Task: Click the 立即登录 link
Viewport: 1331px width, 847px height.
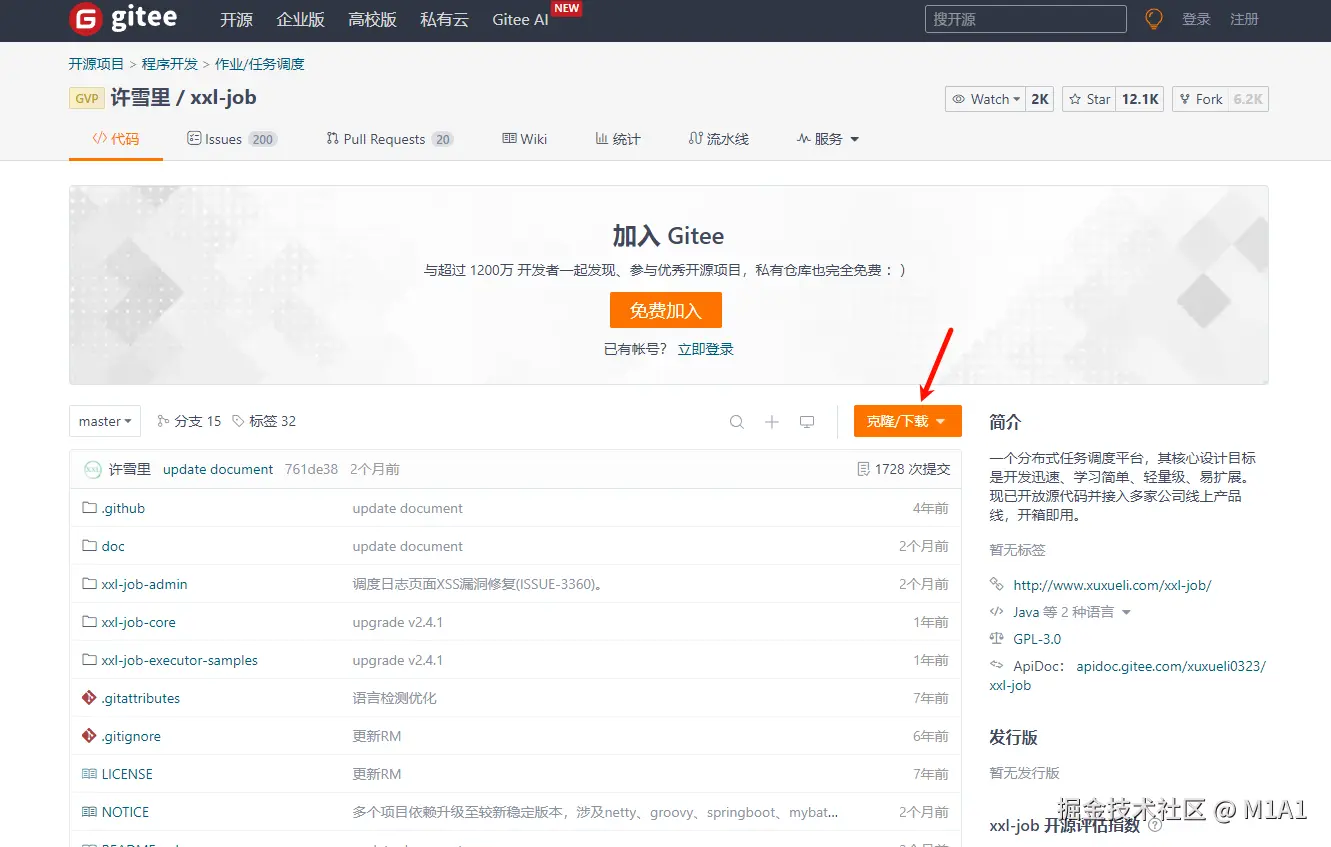Action: click(x=706, y=349)
